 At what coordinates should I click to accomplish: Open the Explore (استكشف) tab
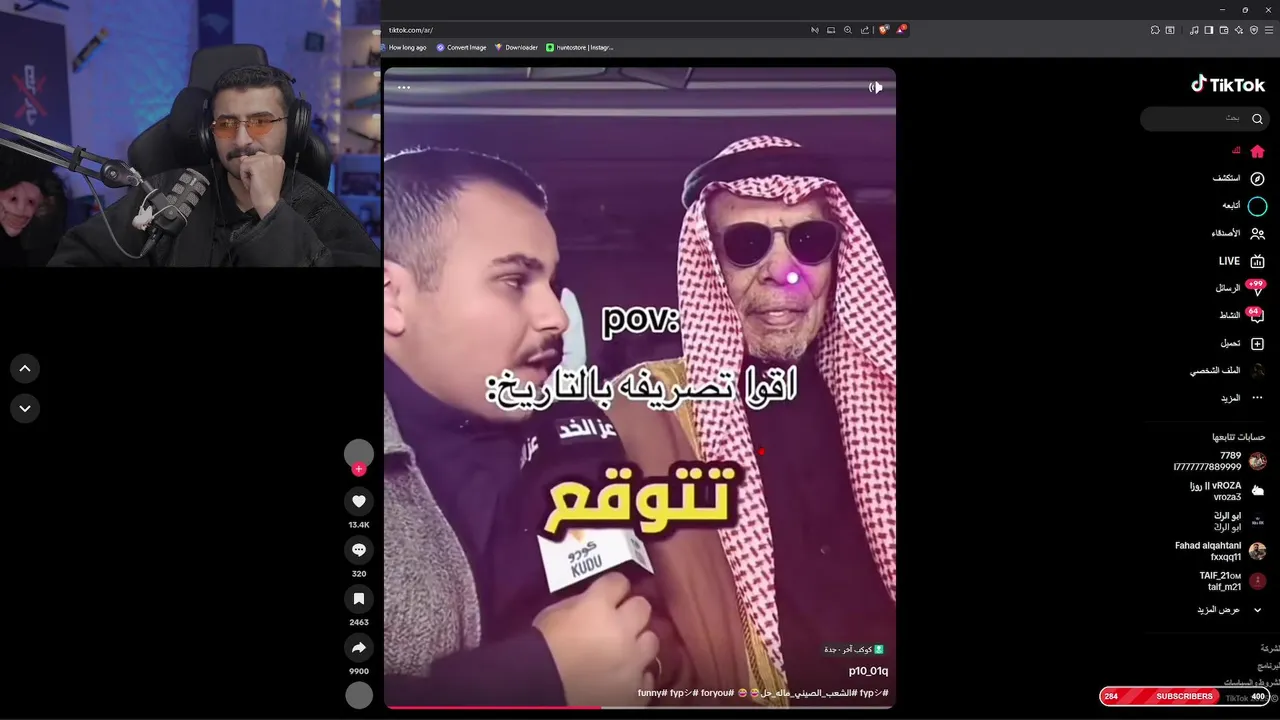point(1239,178)
